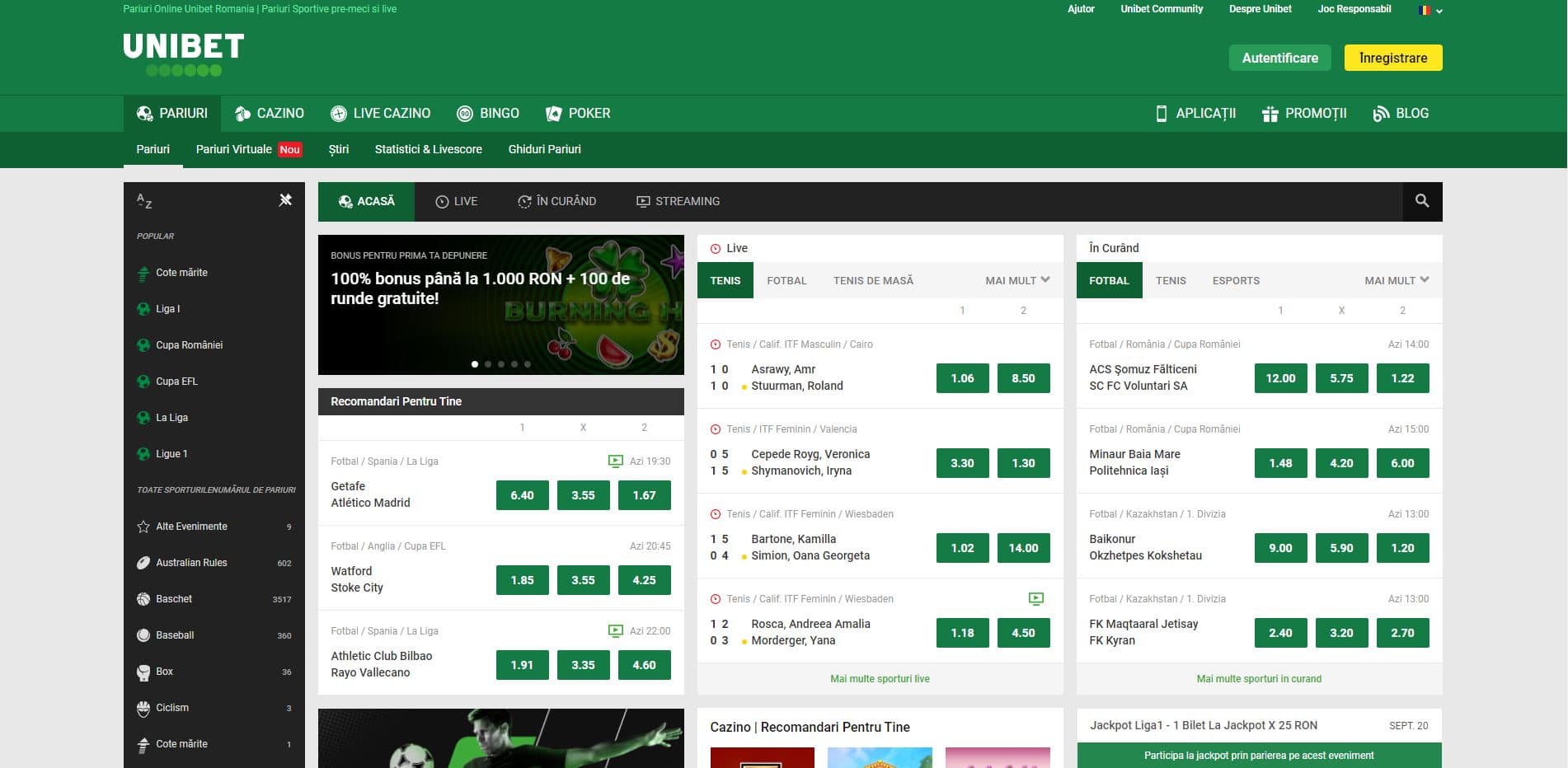Open the search magnifier icon
The width and height of the screenshot is (1568, 768).
[1422, 201]
